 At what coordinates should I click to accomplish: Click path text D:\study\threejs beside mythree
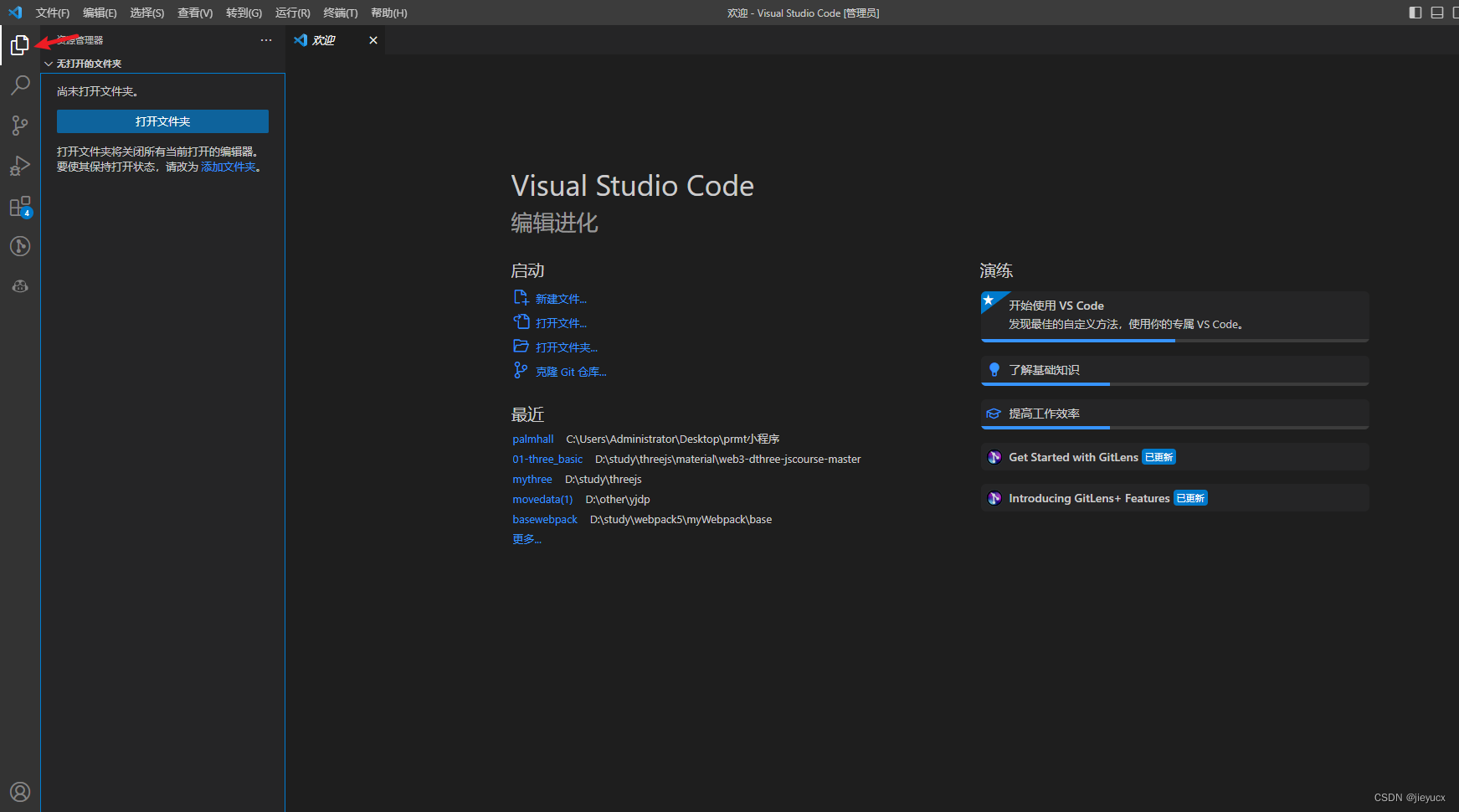604,479
